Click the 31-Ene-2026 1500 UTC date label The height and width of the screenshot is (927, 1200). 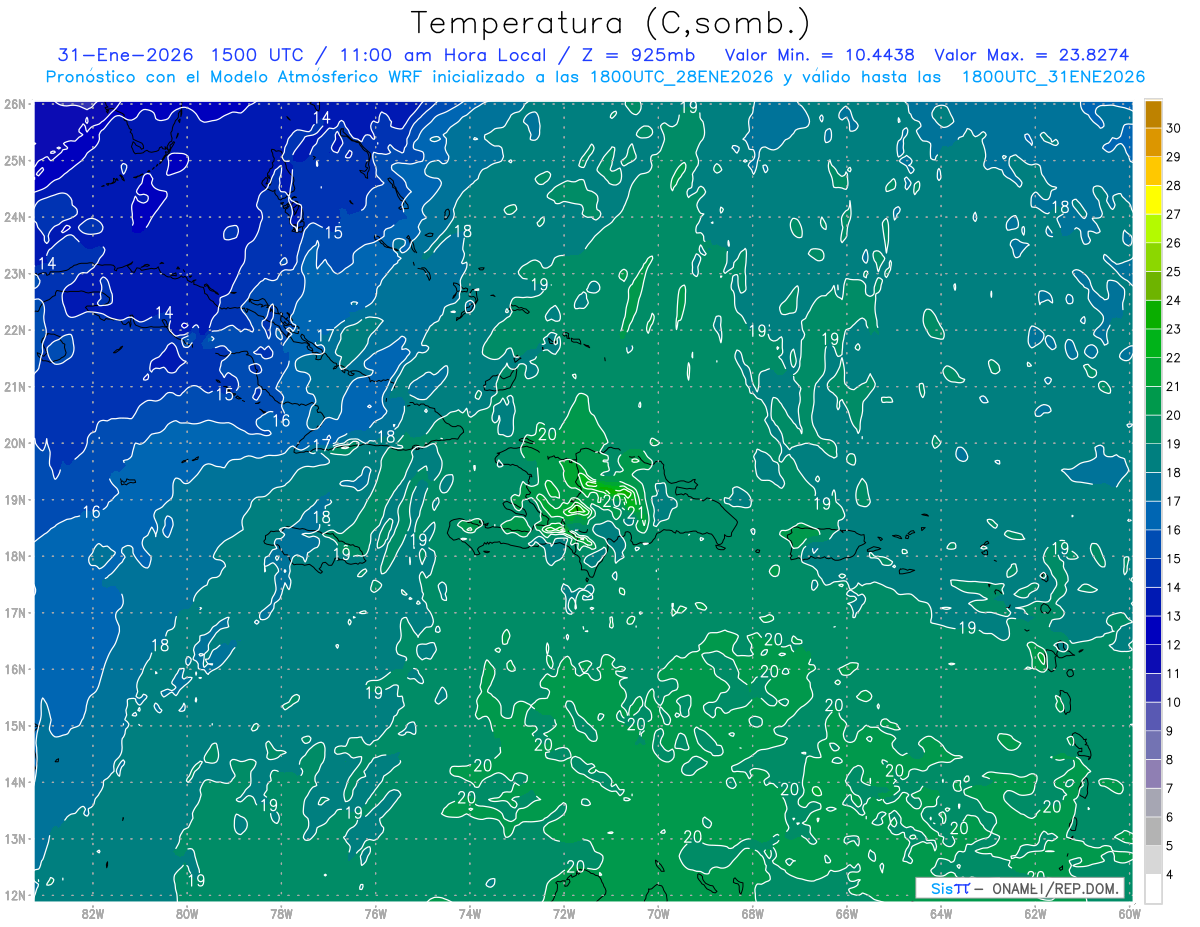coord(181,55)
